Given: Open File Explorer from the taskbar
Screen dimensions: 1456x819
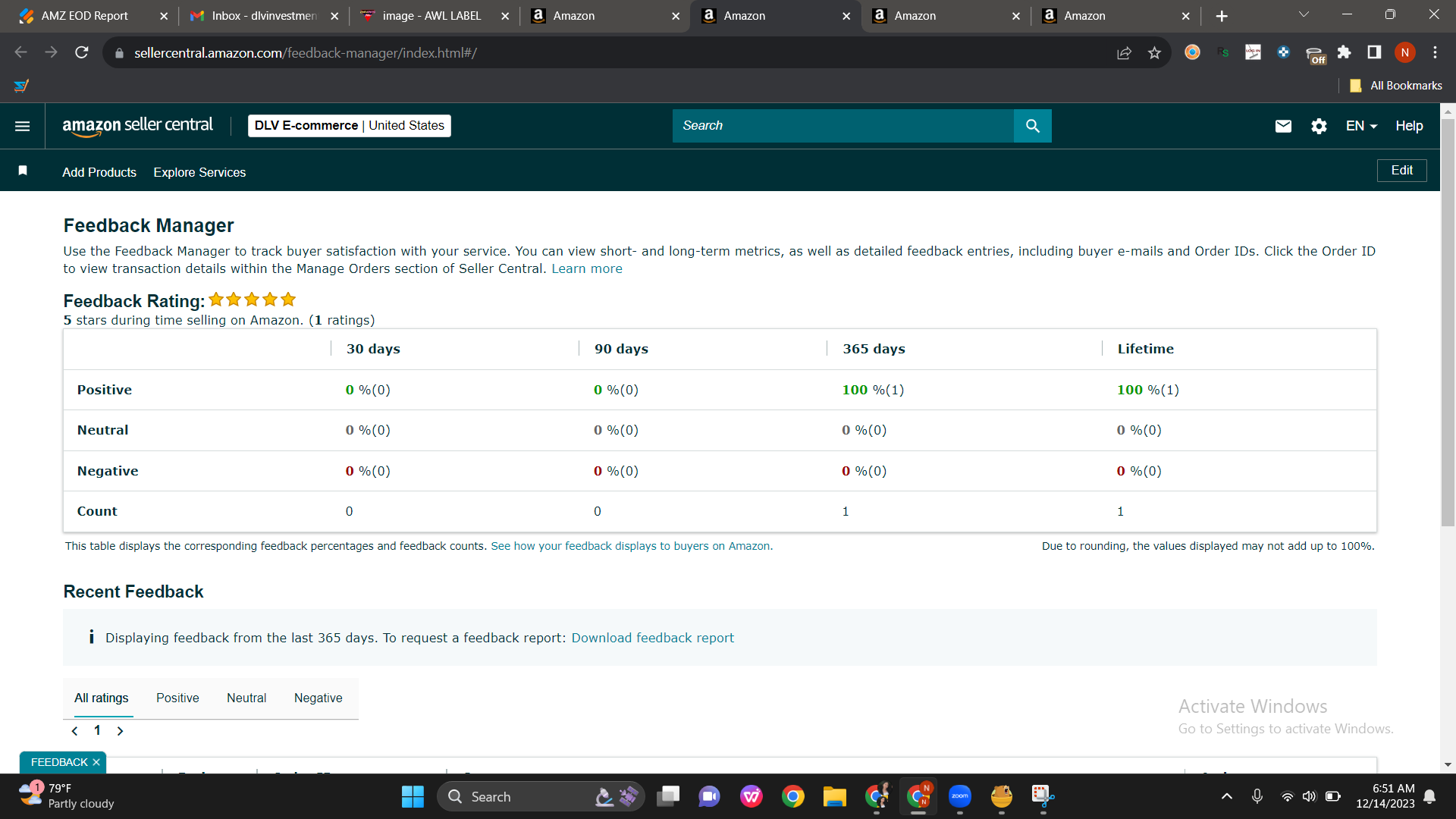Looking at the screenshot, I should tap(834, 796).
